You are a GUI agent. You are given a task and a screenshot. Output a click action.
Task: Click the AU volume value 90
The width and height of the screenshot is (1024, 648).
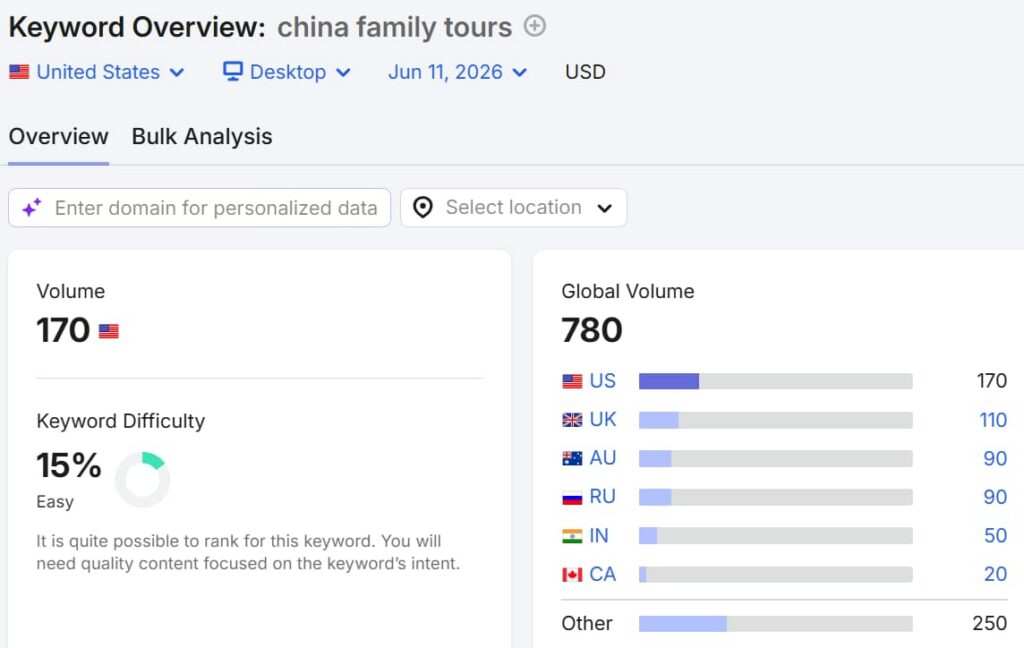[x=995, y=458]
